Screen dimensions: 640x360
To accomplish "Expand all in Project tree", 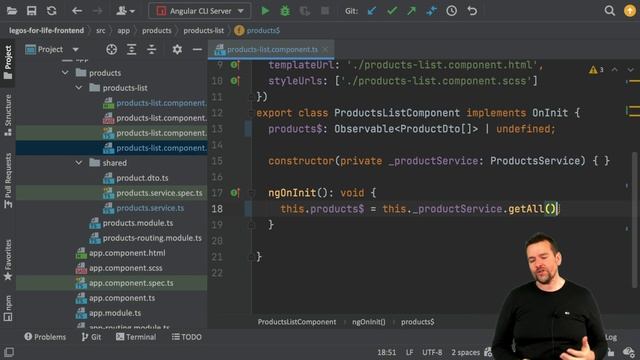I will [x=131, y=49].
